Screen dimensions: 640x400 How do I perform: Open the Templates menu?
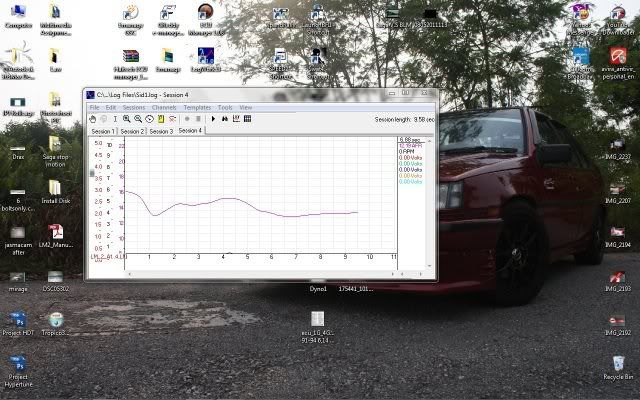pos(197,107)
